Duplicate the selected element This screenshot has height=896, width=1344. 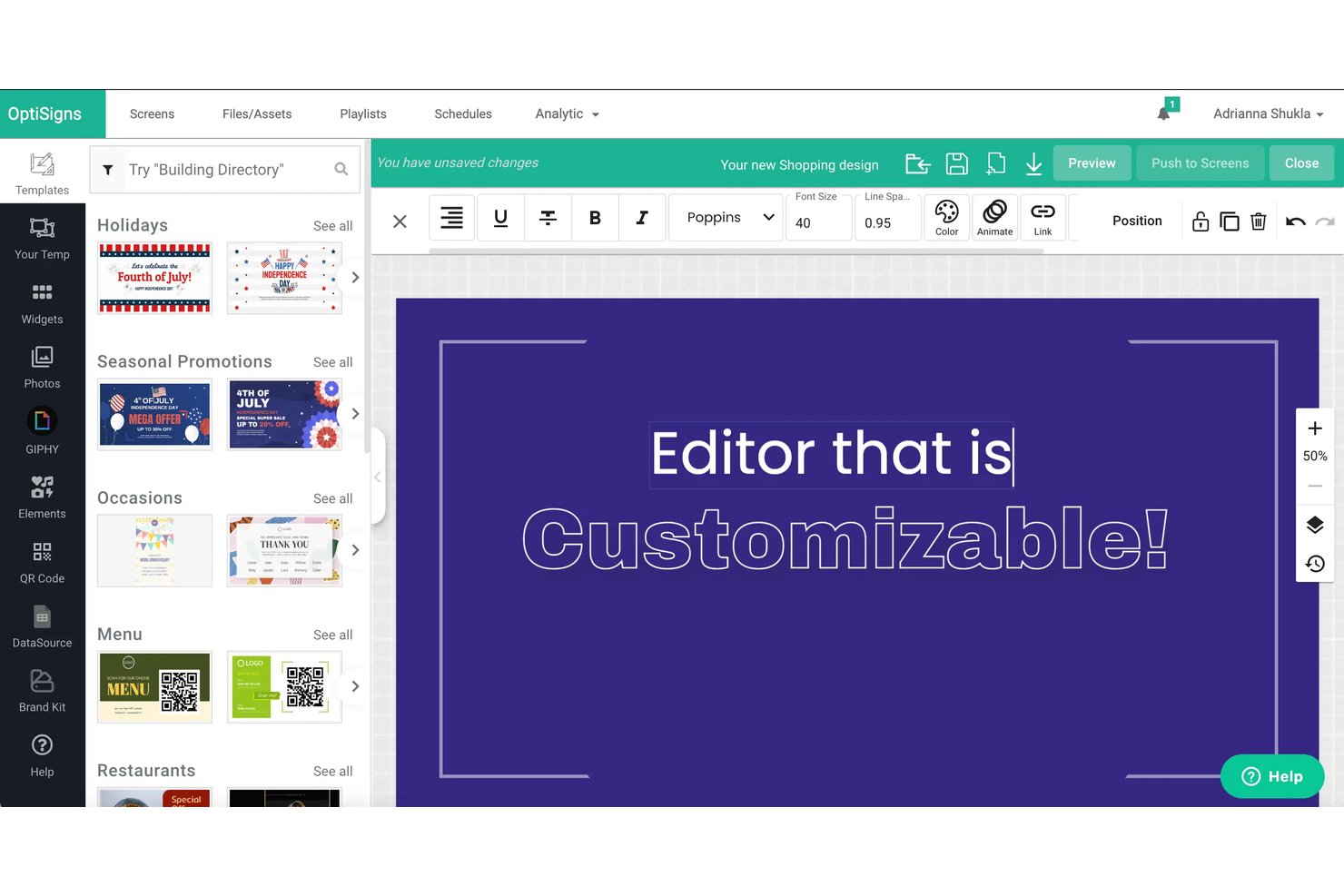(x=1230, y=222)
